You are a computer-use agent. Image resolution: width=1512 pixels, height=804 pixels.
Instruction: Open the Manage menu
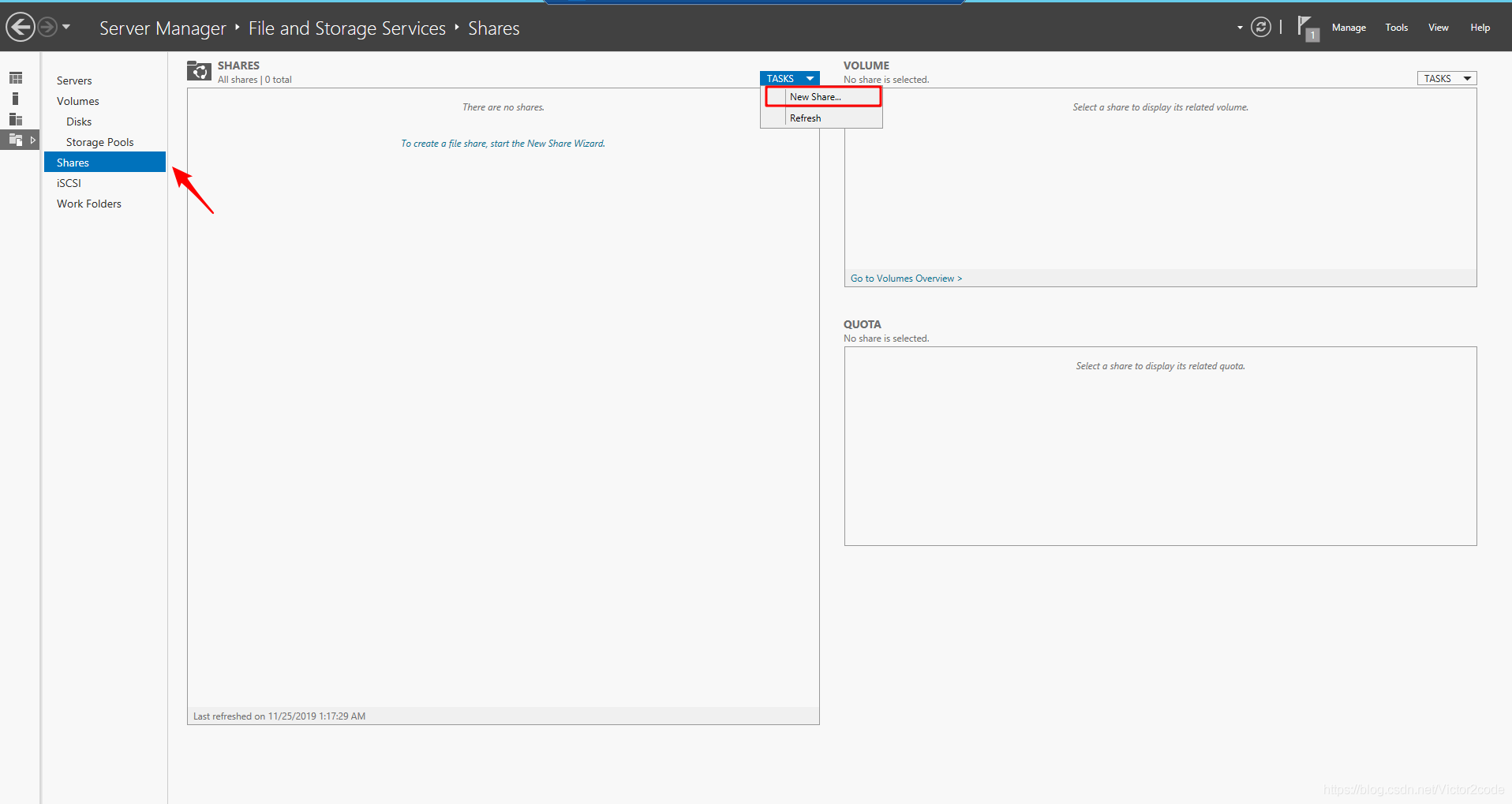(x=1349, y=28)
